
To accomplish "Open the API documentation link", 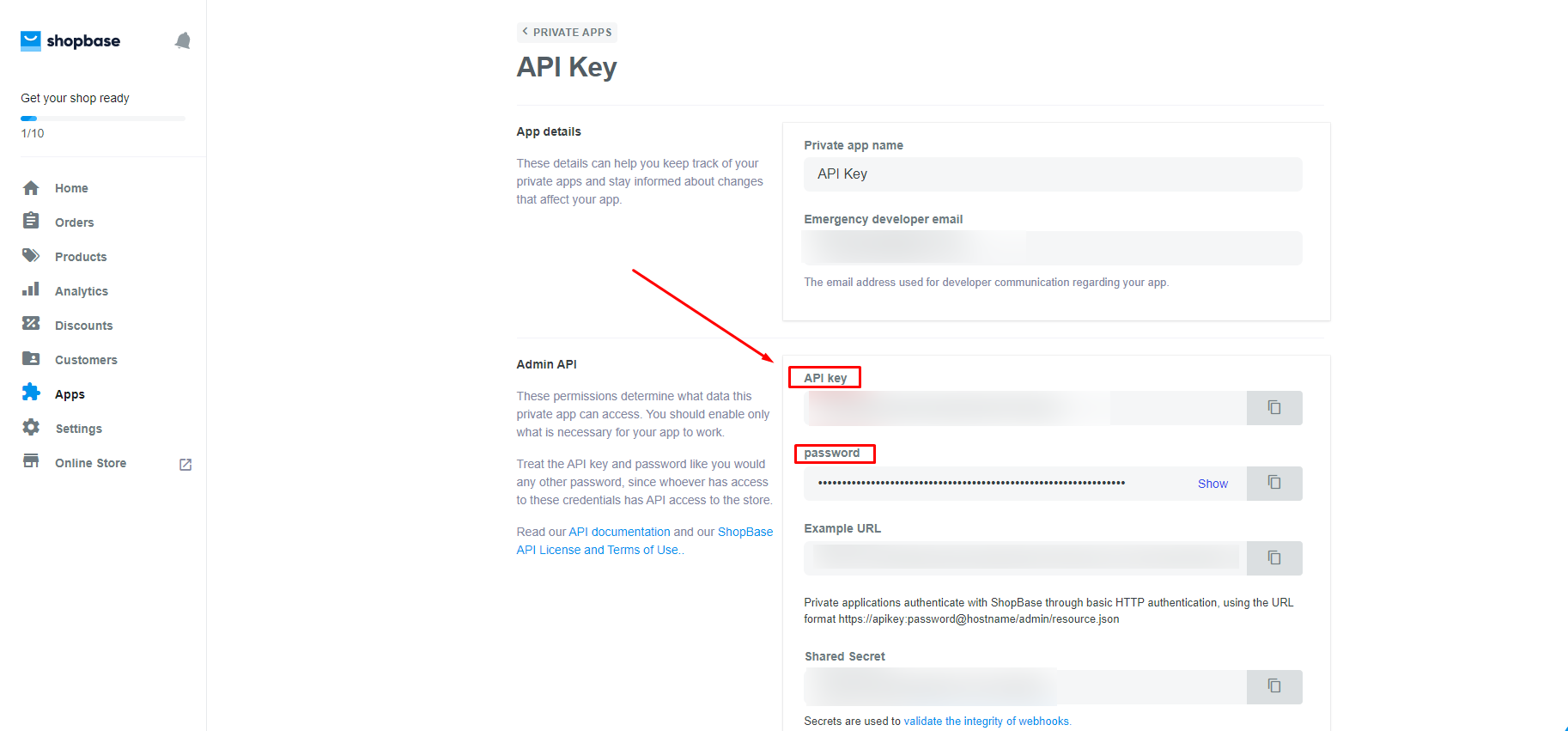I will click(619, 532).
